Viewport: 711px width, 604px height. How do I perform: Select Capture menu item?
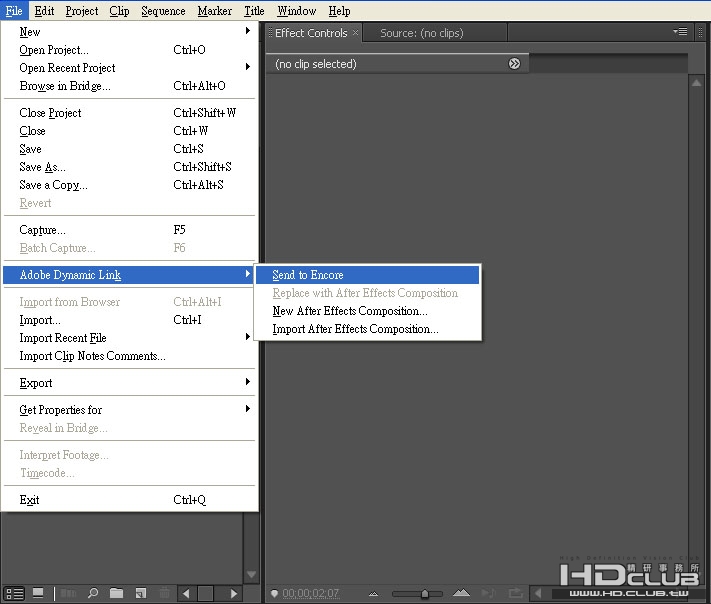[129, 230]
